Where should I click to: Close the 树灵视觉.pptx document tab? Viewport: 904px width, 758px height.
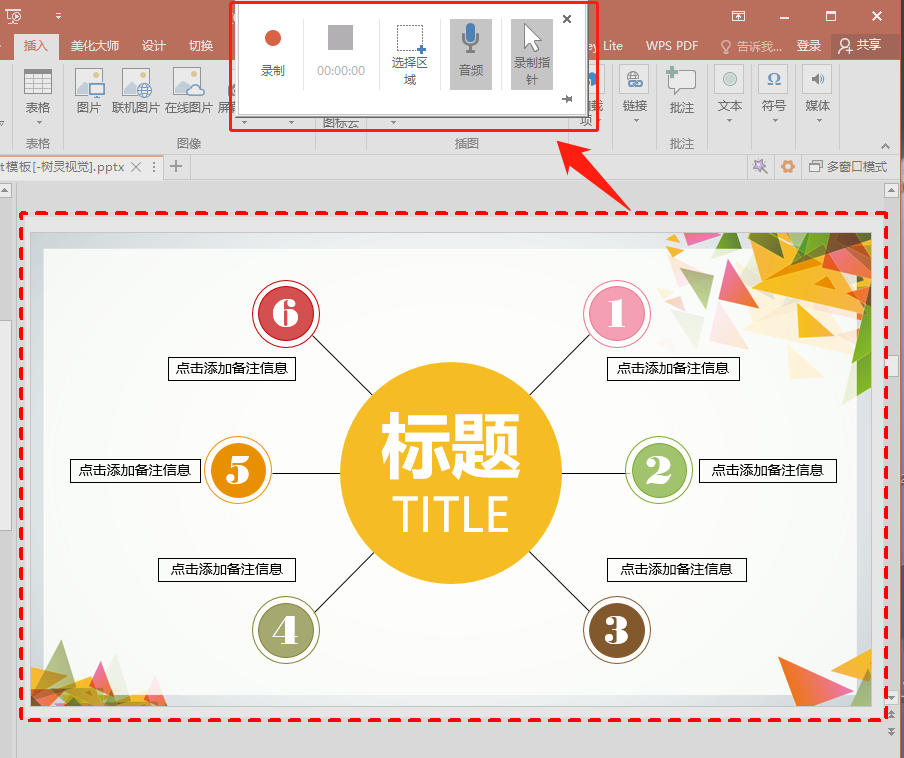point(136,167)
